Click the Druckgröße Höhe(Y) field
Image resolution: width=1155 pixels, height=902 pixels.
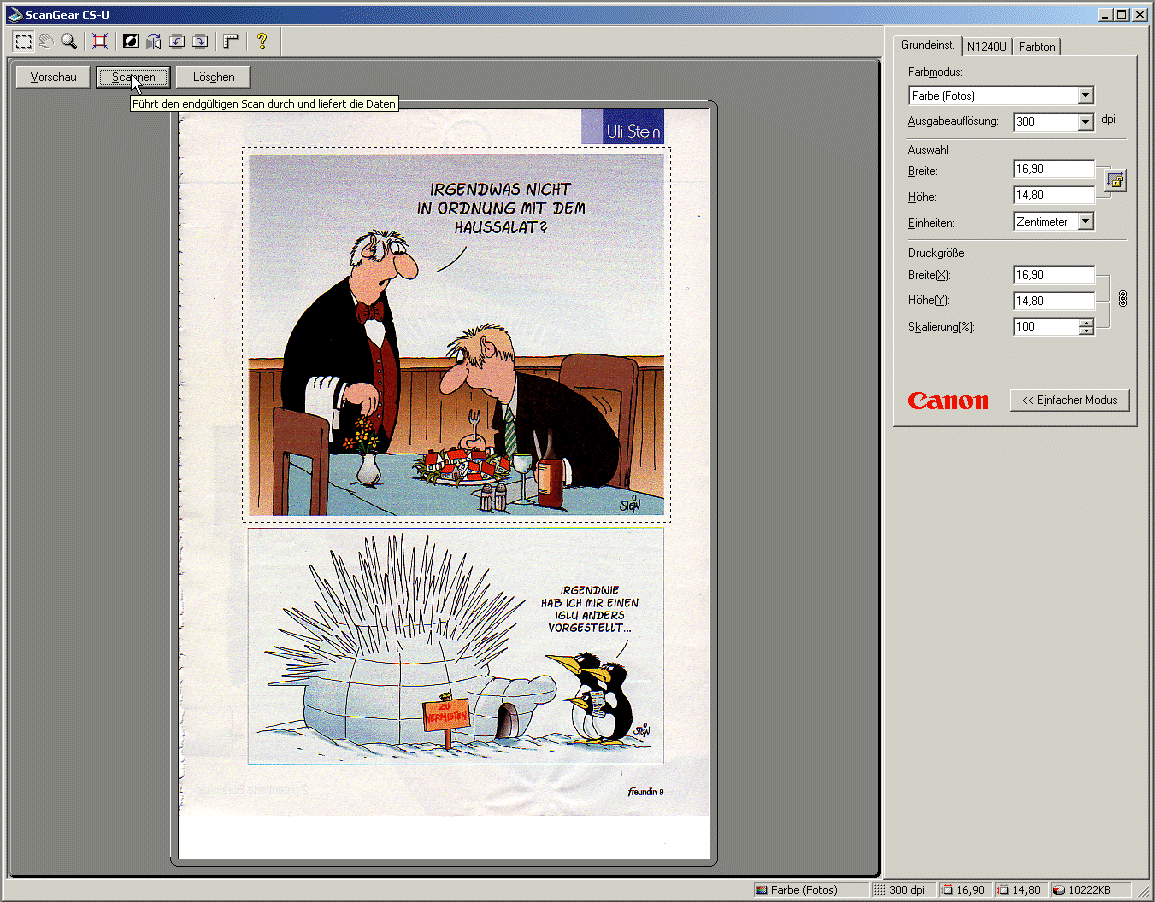click(1054, 300)
